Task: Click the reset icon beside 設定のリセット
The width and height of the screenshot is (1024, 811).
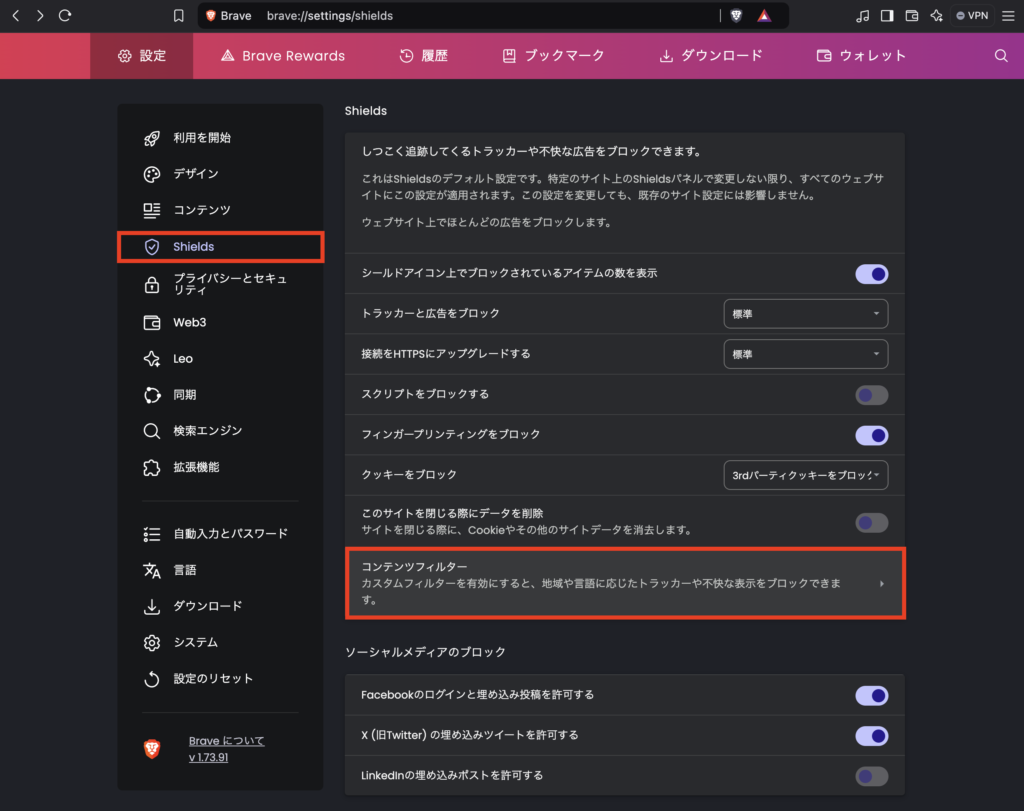Action: (152, 679)
